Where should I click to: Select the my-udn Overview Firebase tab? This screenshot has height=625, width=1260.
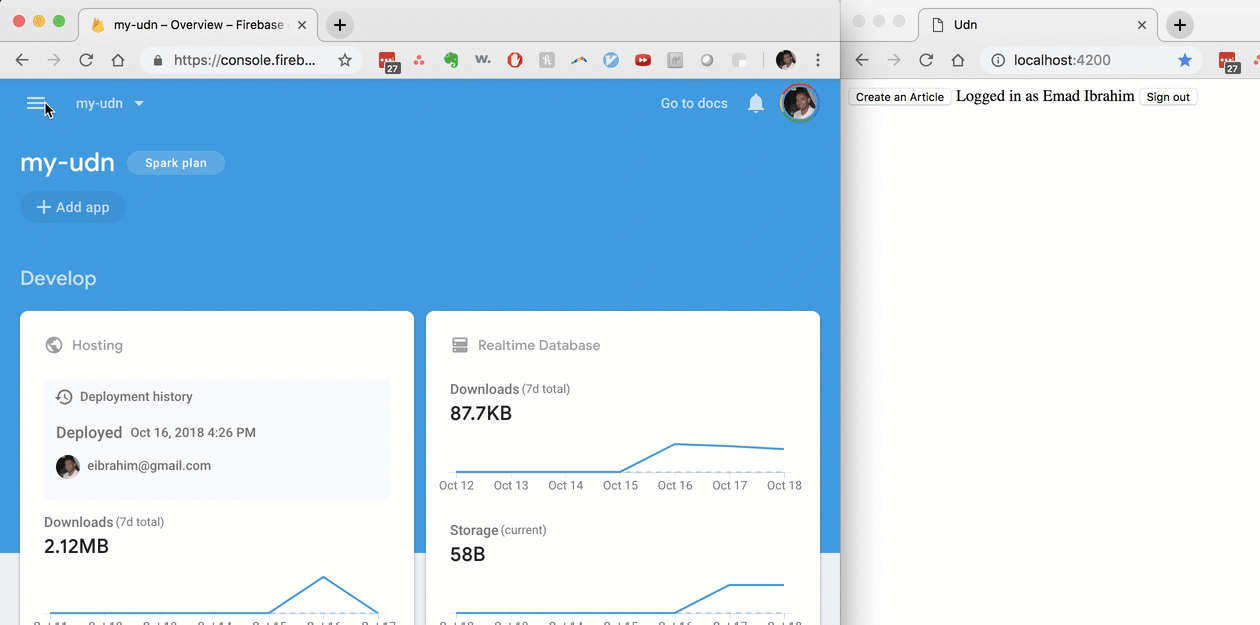click(x=200, y=24)
